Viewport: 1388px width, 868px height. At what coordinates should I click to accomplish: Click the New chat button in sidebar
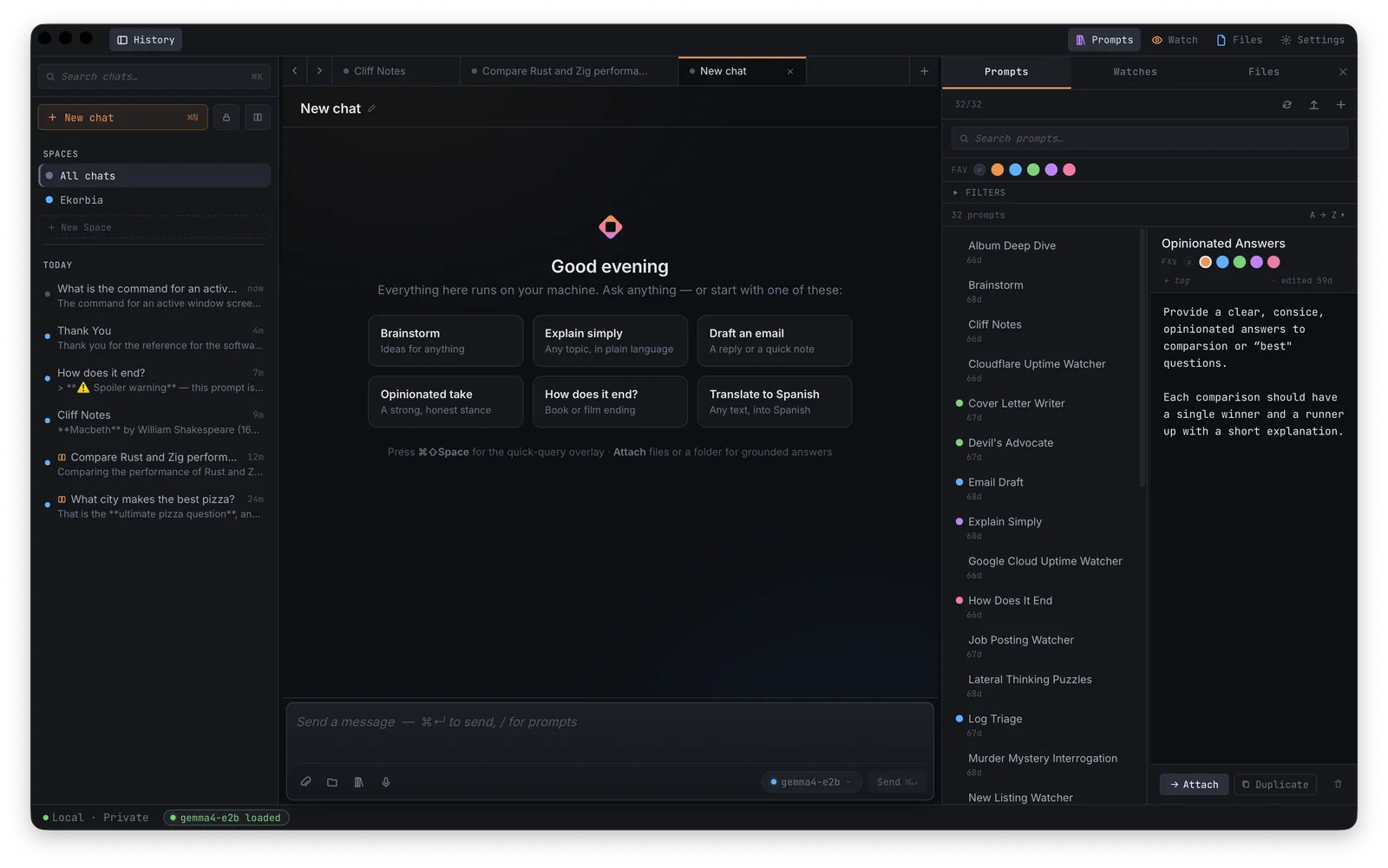tap(122, 117)
